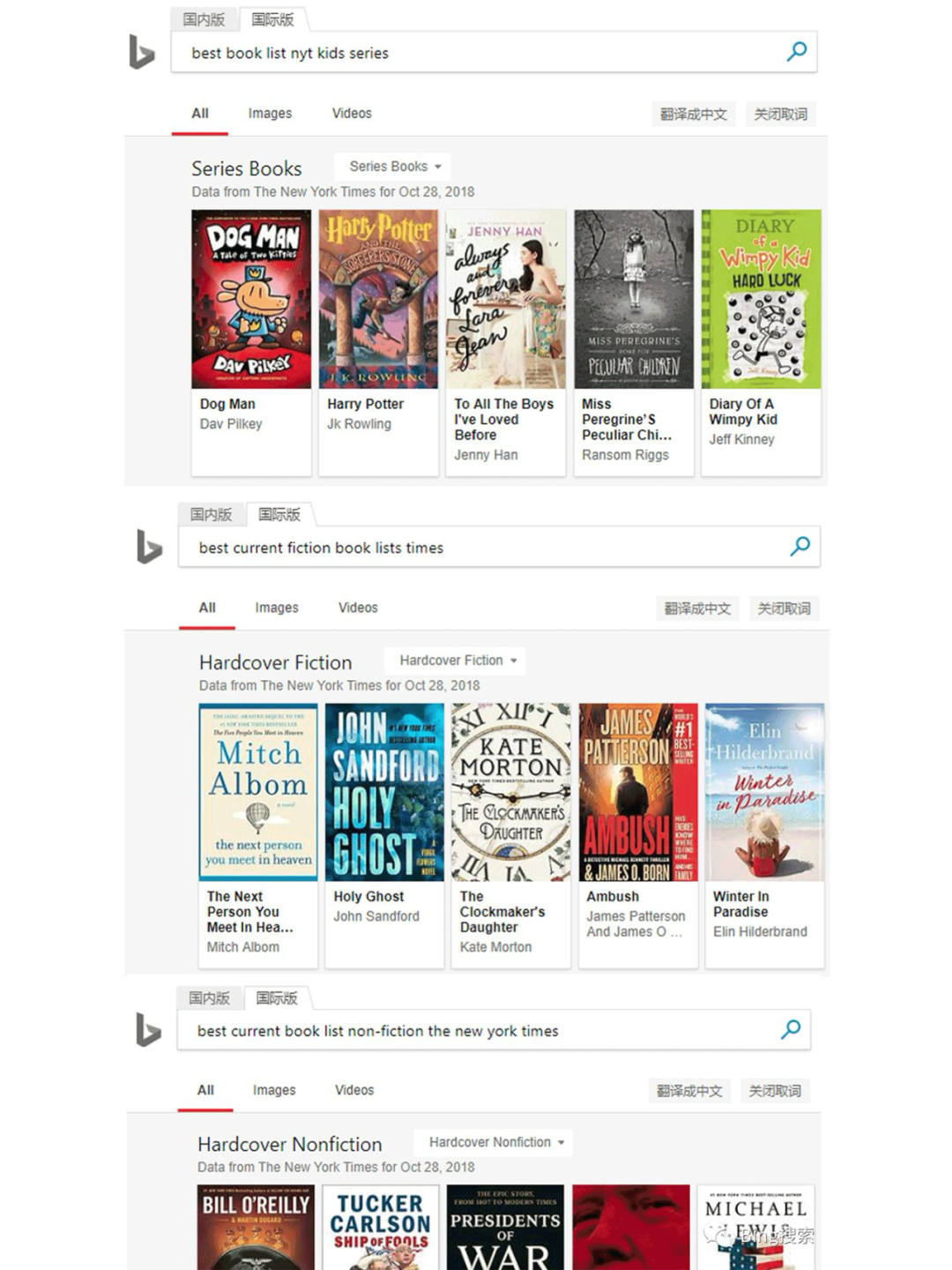
Task: Click the author name 'Ransom Riggs'
Action: [x=625, y=455]
